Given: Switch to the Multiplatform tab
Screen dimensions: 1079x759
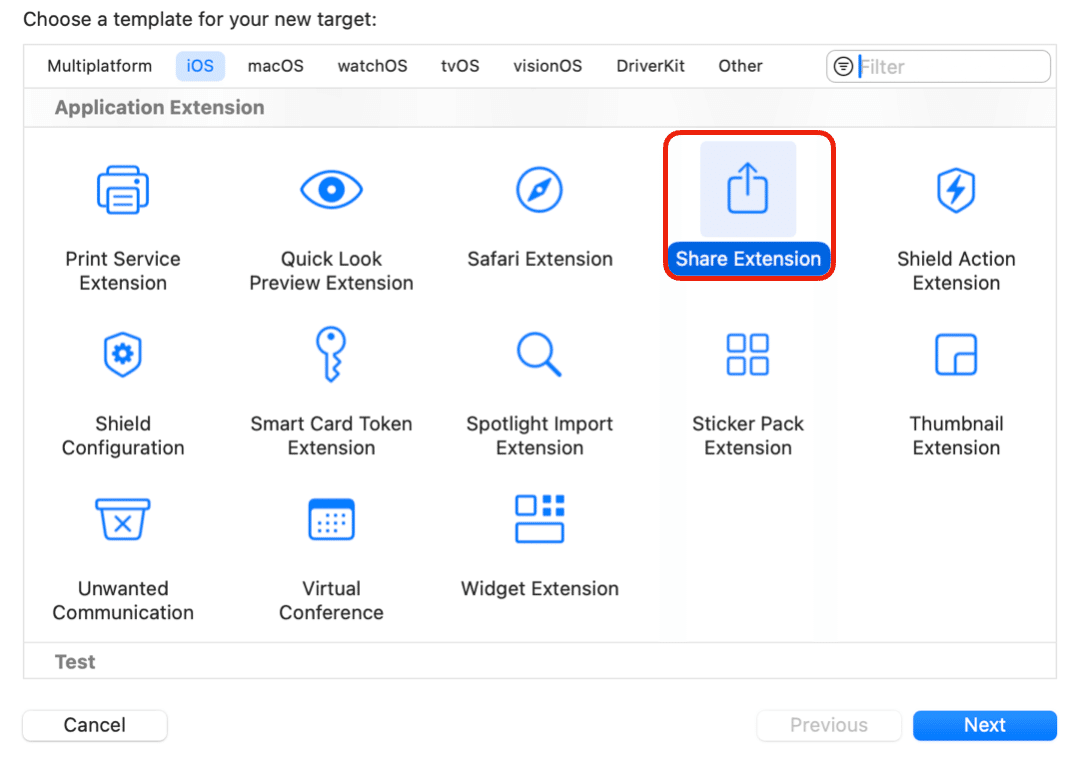Looking at the screenshot, I should [x=100, y=66].
